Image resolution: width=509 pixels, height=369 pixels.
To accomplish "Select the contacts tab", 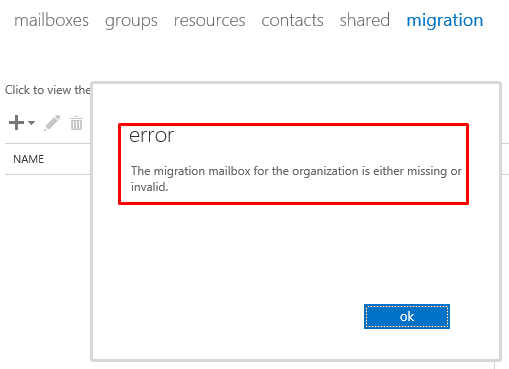I will (x=292, y=20).
